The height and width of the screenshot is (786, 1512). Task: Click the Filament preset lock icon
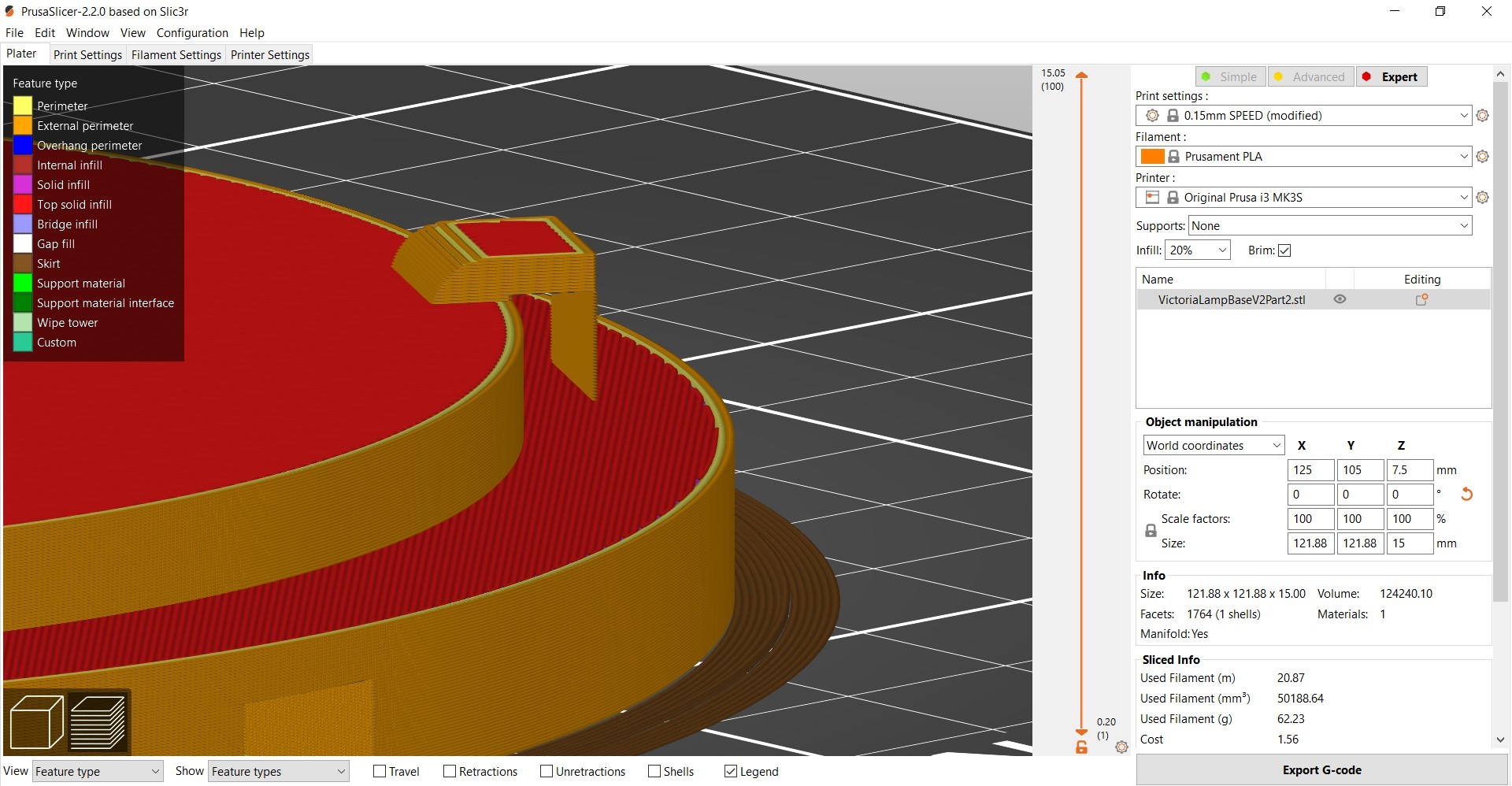click(x=1173, y=157)
